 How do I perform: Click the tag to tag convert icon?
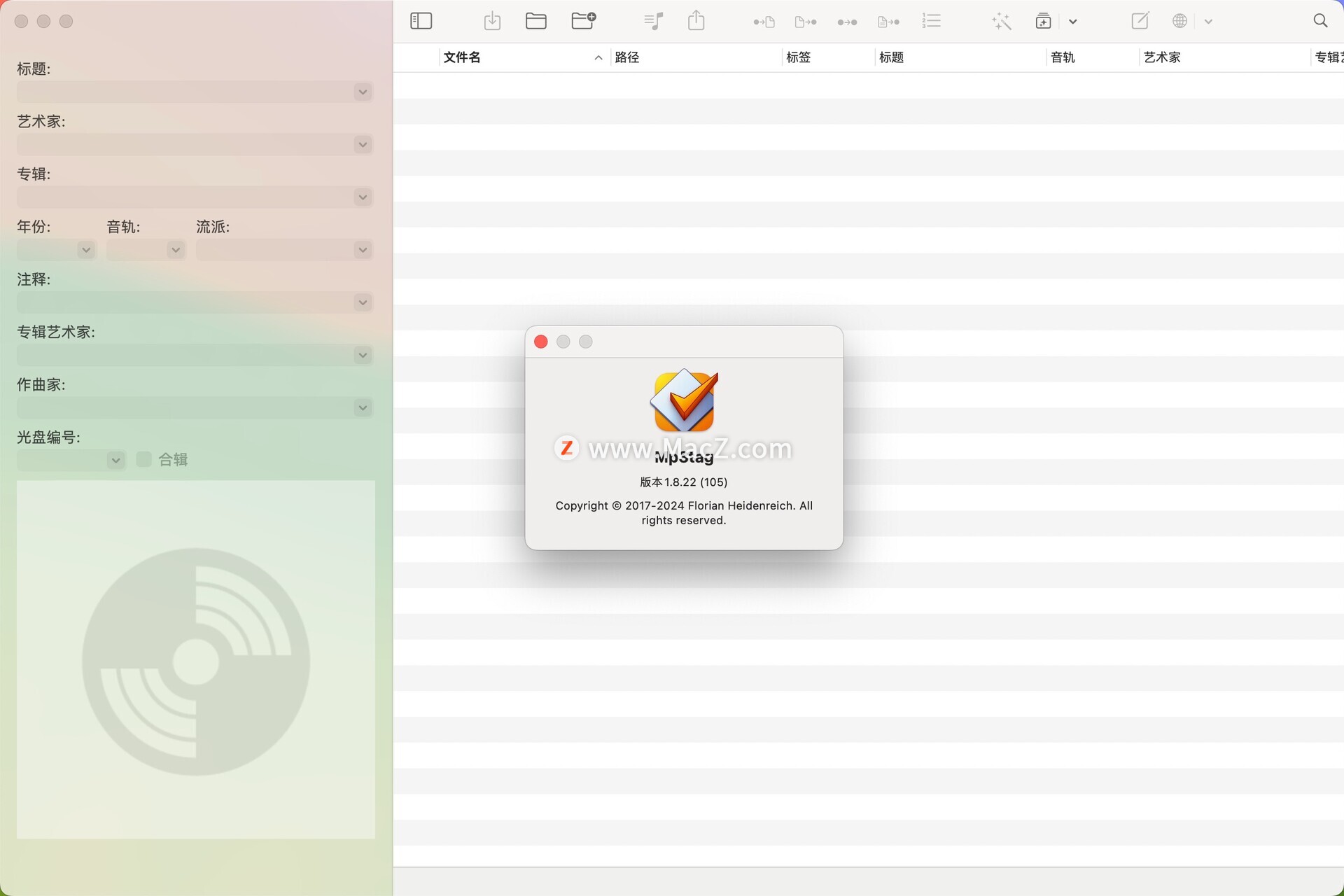pos(847,22)
